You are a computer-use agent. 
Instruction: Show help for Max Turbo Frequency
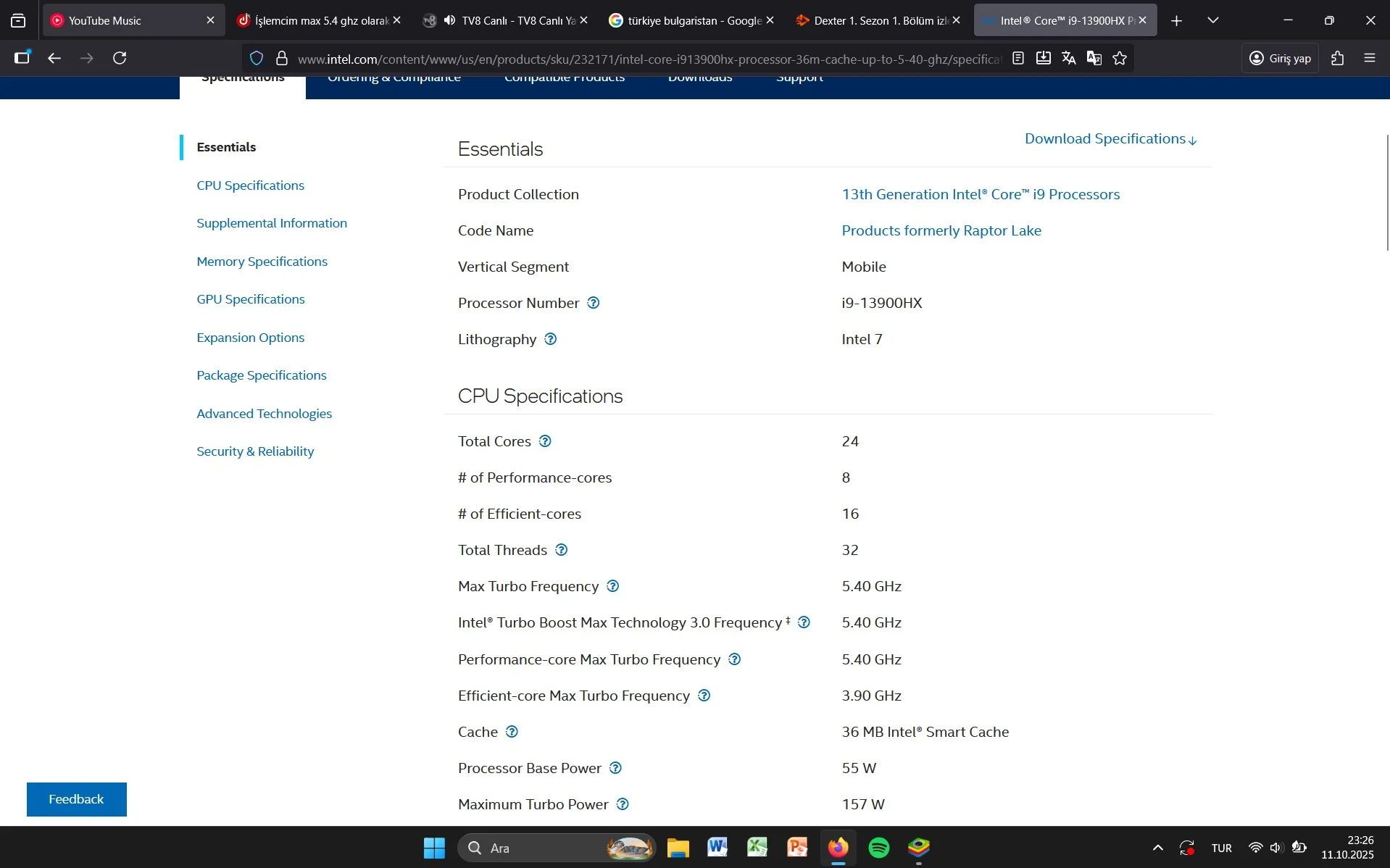point(613,586)
